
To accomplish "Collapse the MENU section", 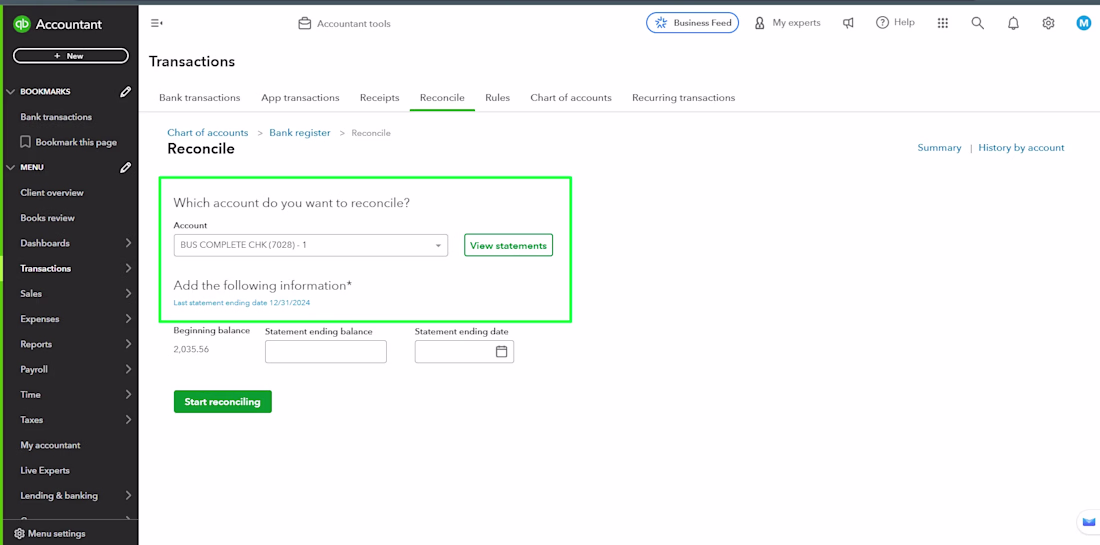I will point(10,168).
